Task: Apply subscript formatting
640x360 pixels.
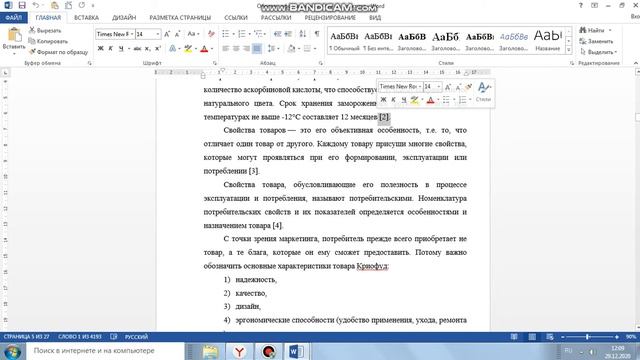Action: pos(148,49)
